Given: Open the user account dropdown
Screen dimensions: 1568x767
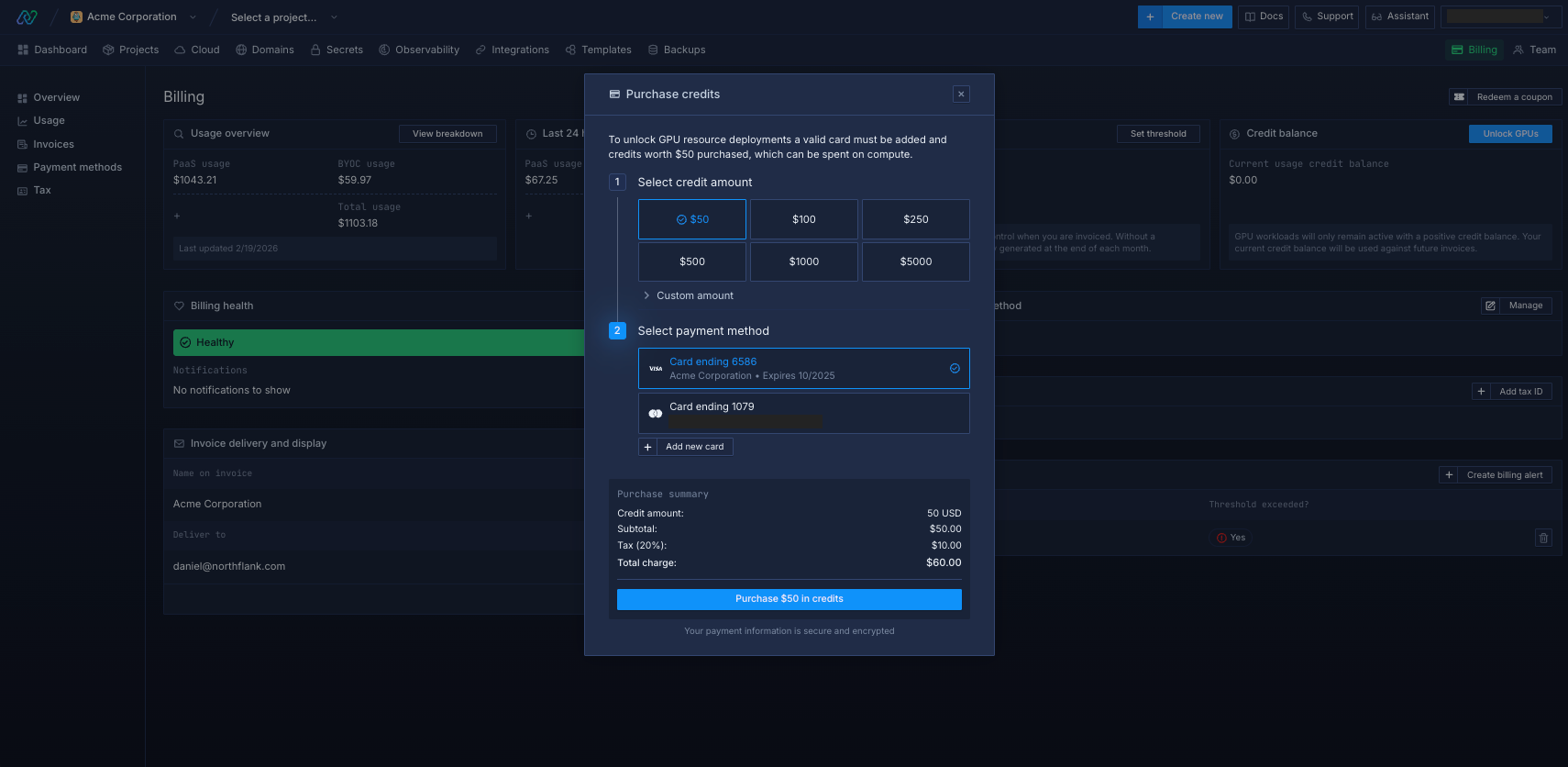Looking at the screenshot, I should [x=1501, y=17].
